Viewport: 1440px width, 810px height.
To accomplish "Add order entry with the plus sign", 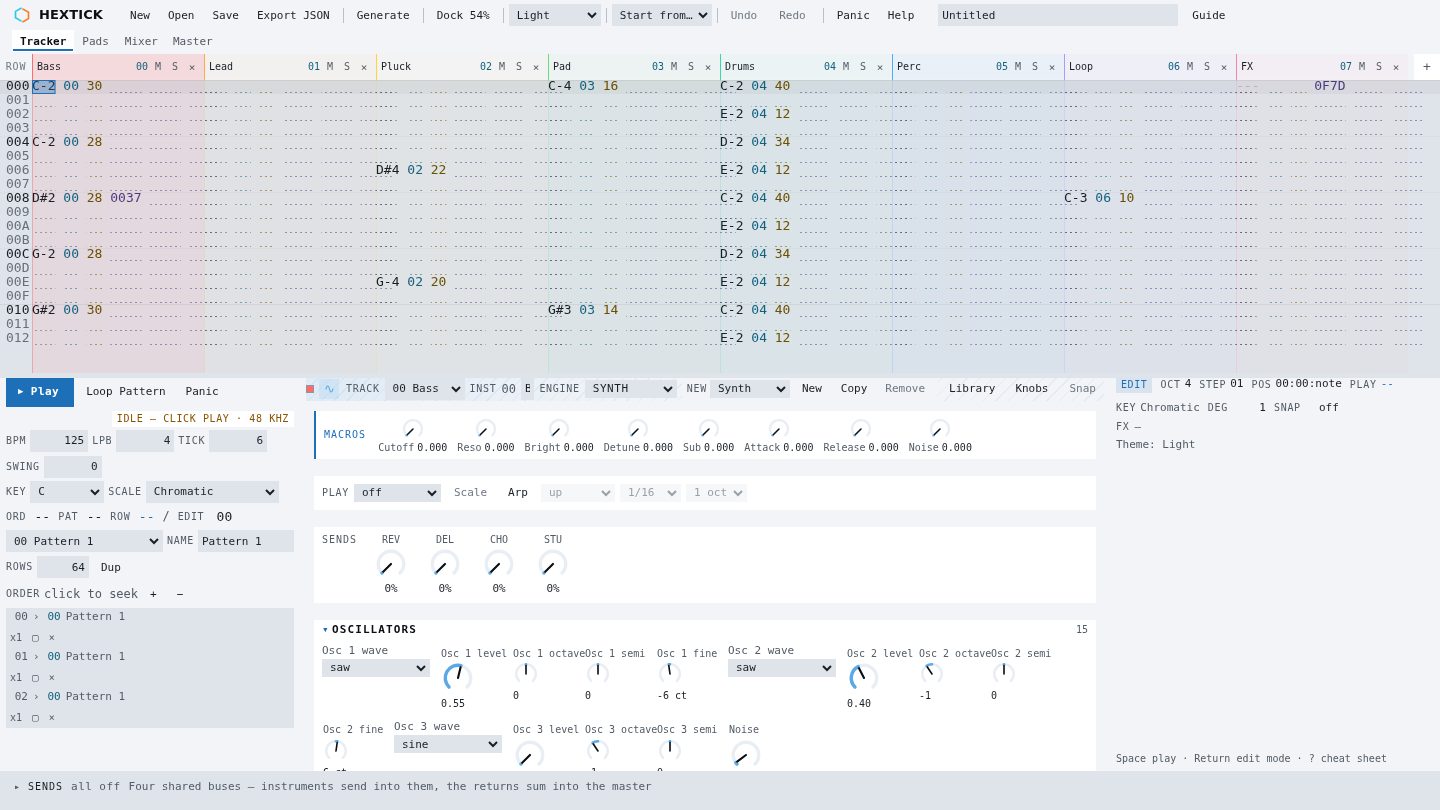I will click(153, 594).
